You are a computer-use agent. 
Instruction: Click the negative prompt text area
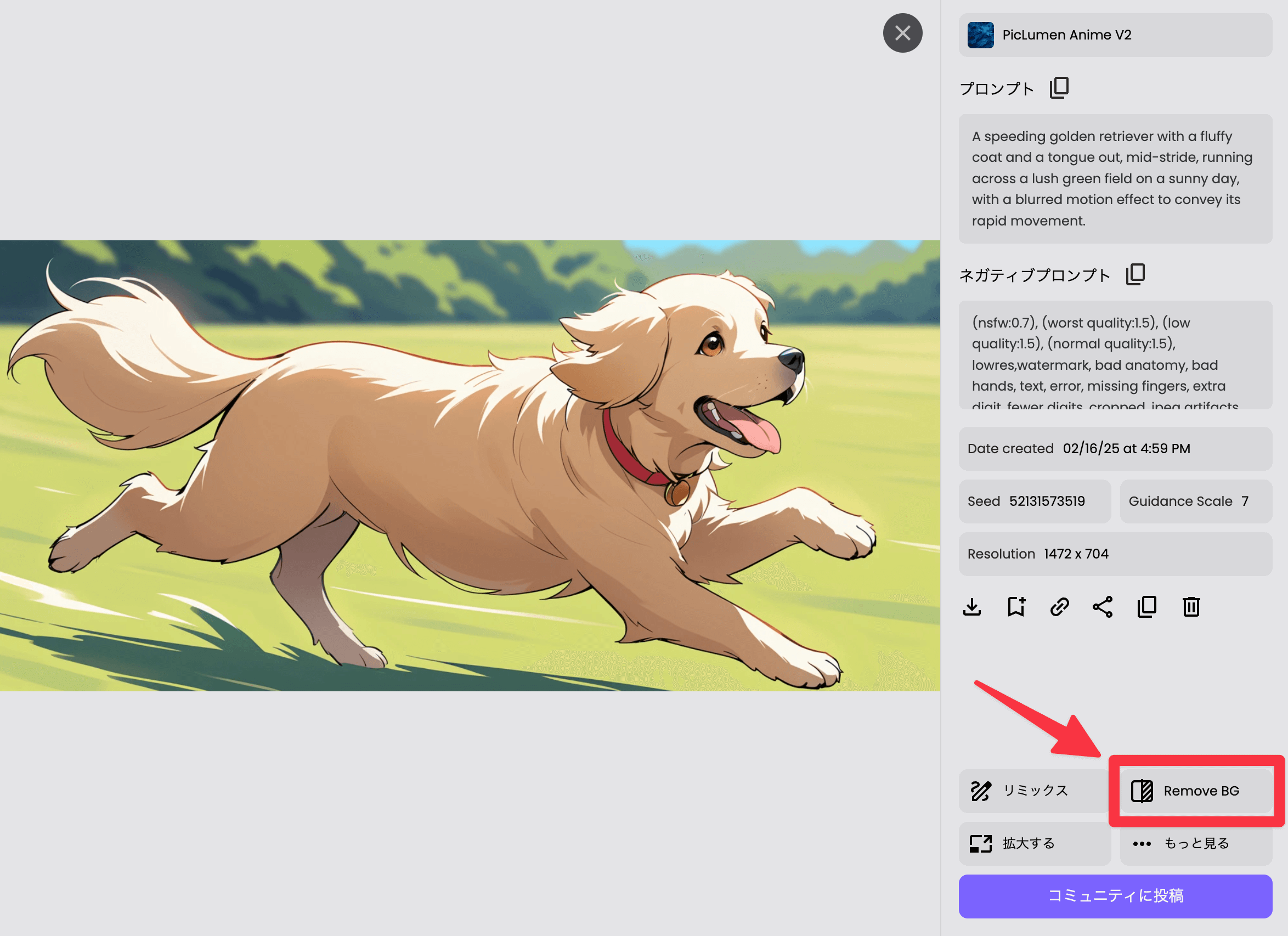coord(1115,354)
